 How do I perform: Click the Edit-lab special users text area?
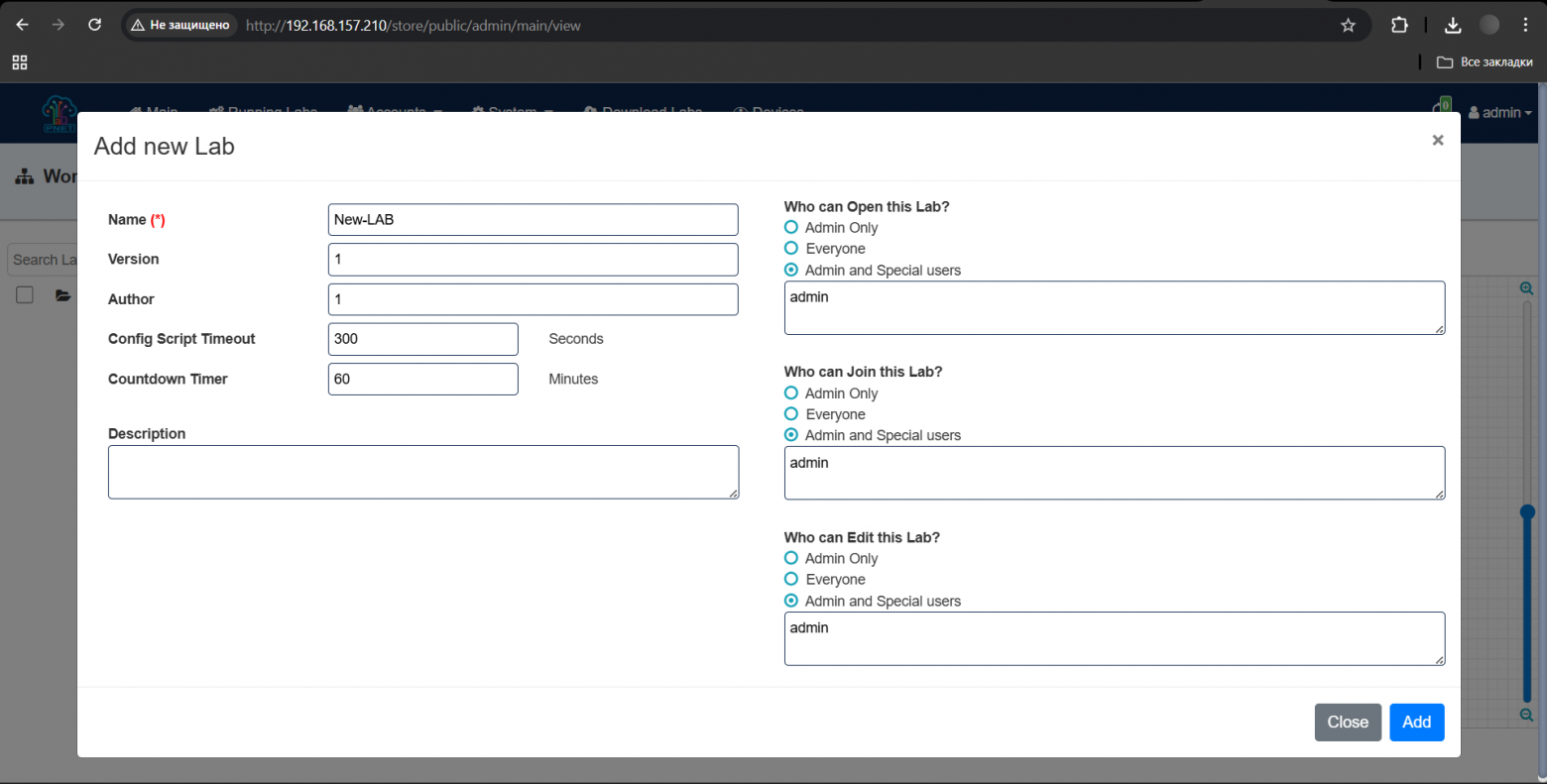(x=1115, y=638)
